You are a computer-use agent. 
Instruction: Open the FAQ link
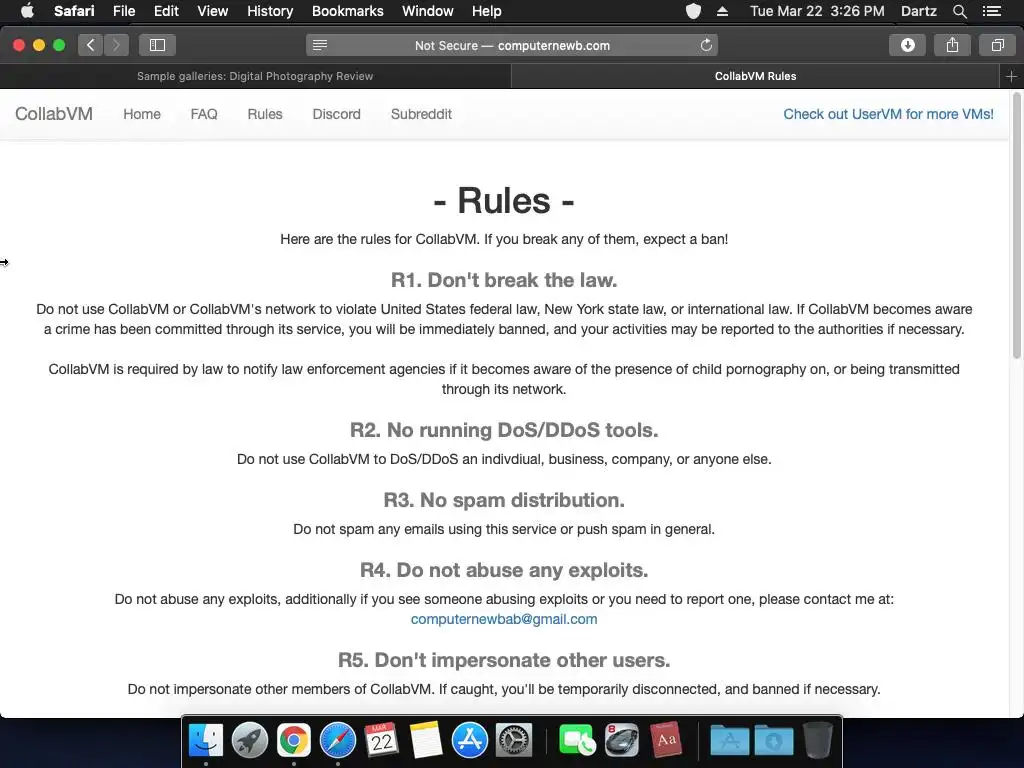204,114
